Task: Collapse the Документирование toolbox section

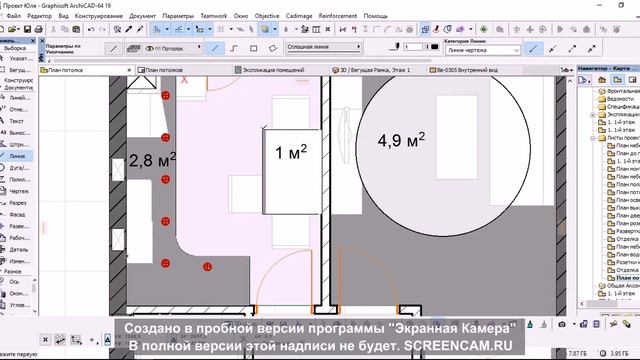Action: [16, 87]
